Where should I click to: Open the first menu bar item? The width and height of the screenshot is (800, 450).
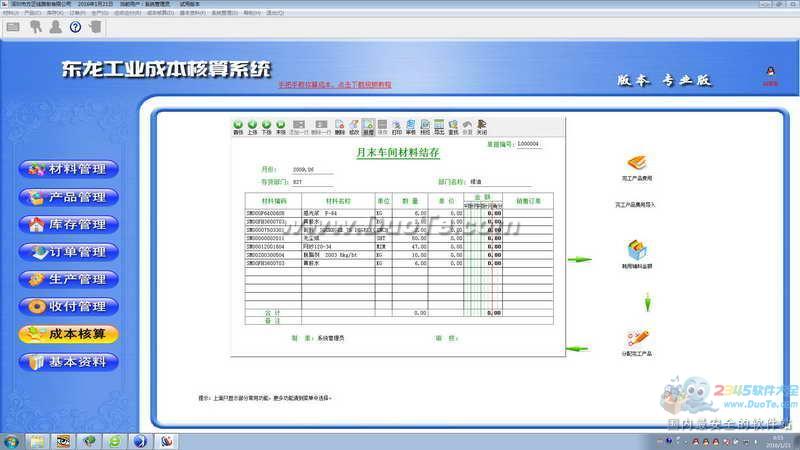tap(11, 13)
